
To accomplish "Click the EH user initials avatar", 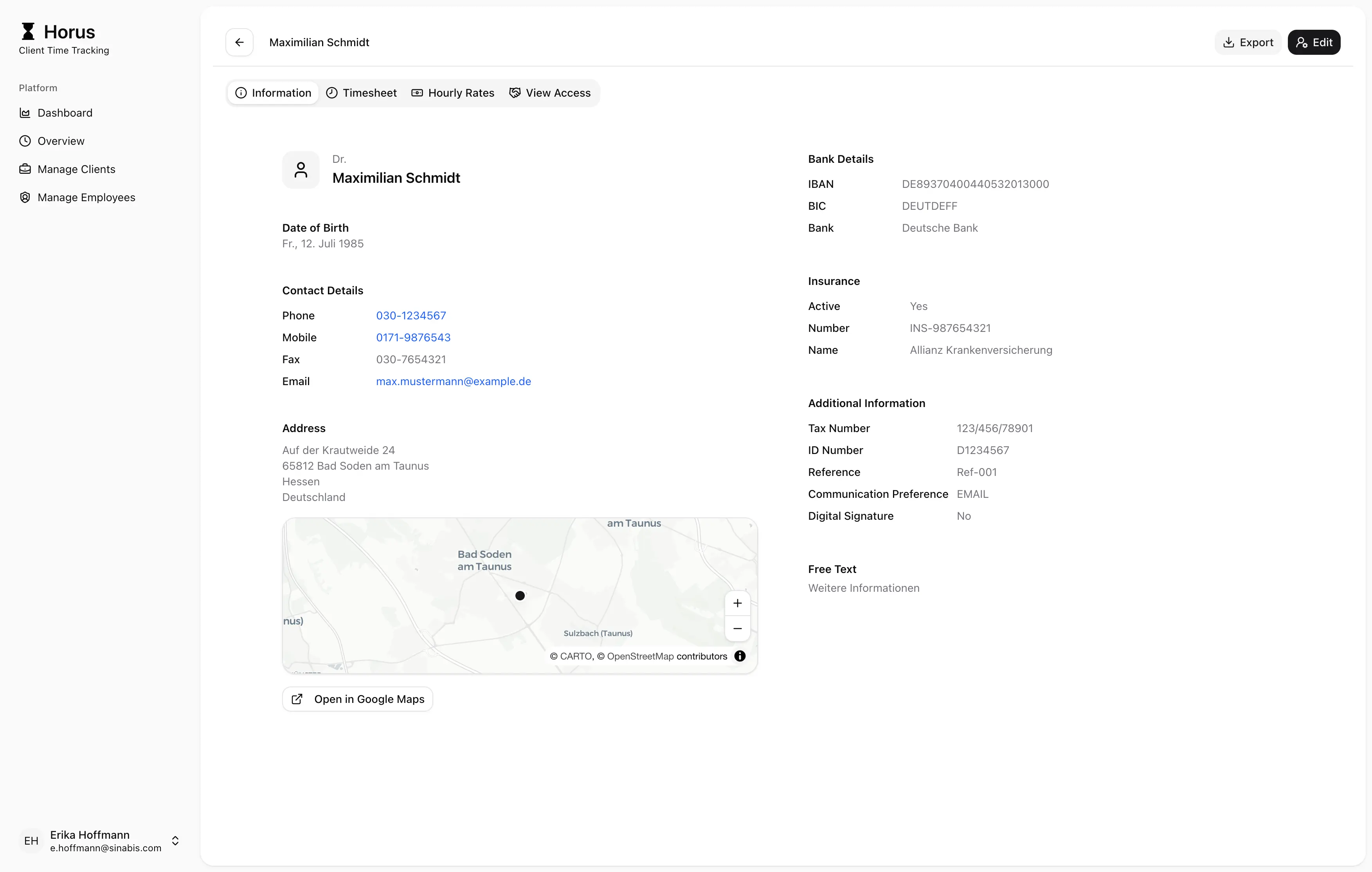I will [x=31, y=841].
